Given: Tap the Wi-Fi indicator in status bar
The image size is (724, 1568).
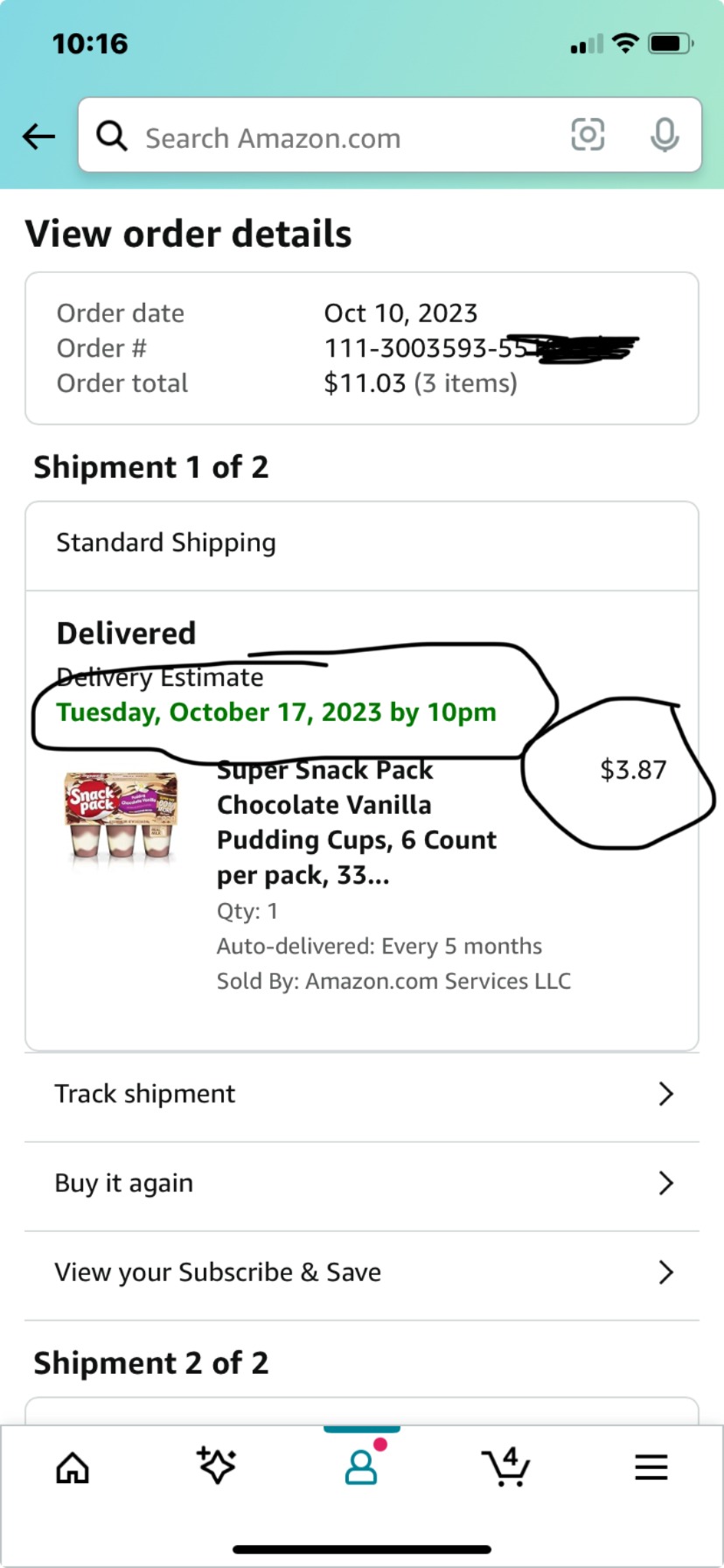Looking at the screenshot, I should pyautogui.click(x=624, y=42).
